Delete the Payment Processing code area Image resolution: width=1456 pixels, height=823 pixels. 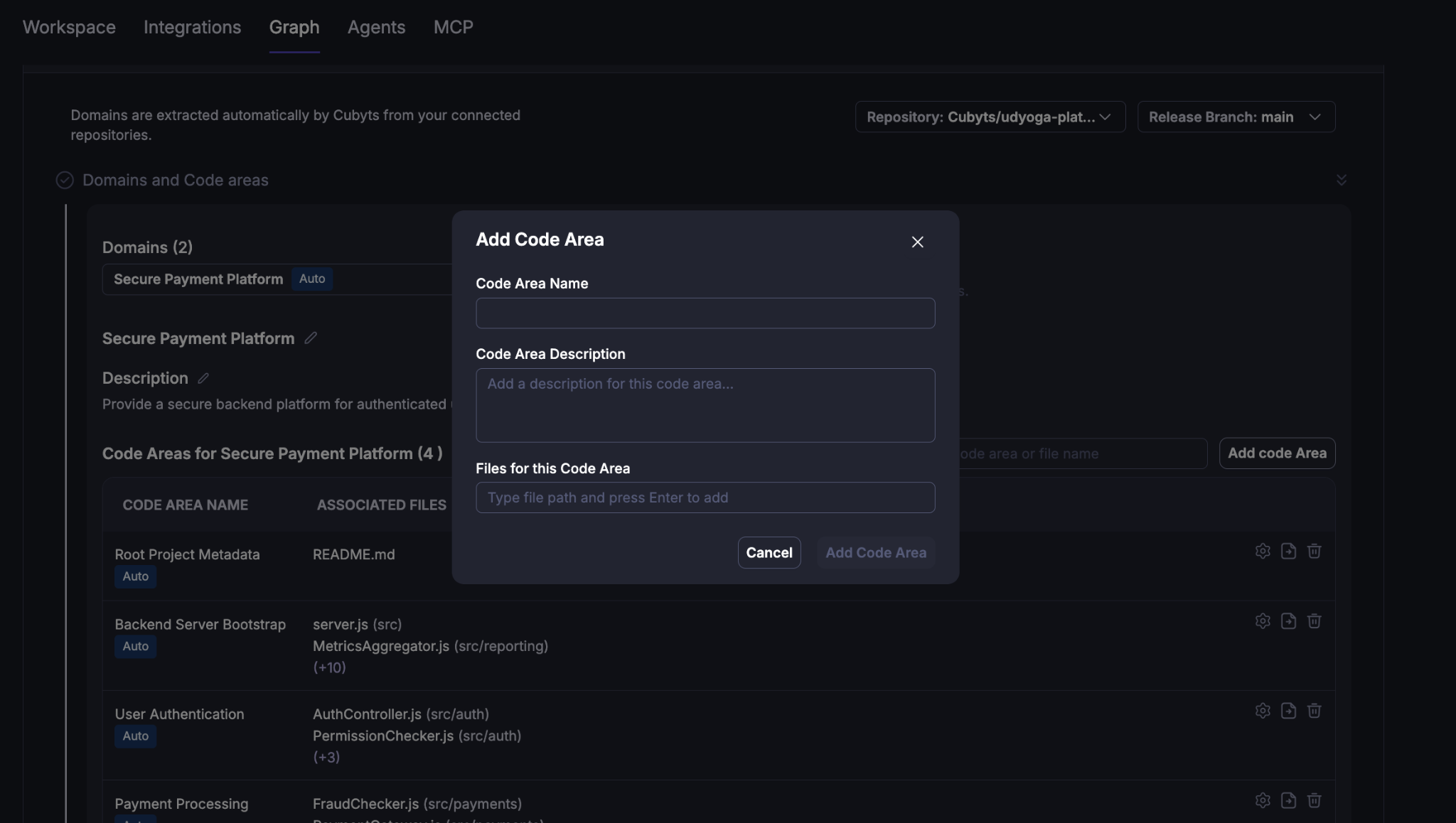[x=1314, y=800]
